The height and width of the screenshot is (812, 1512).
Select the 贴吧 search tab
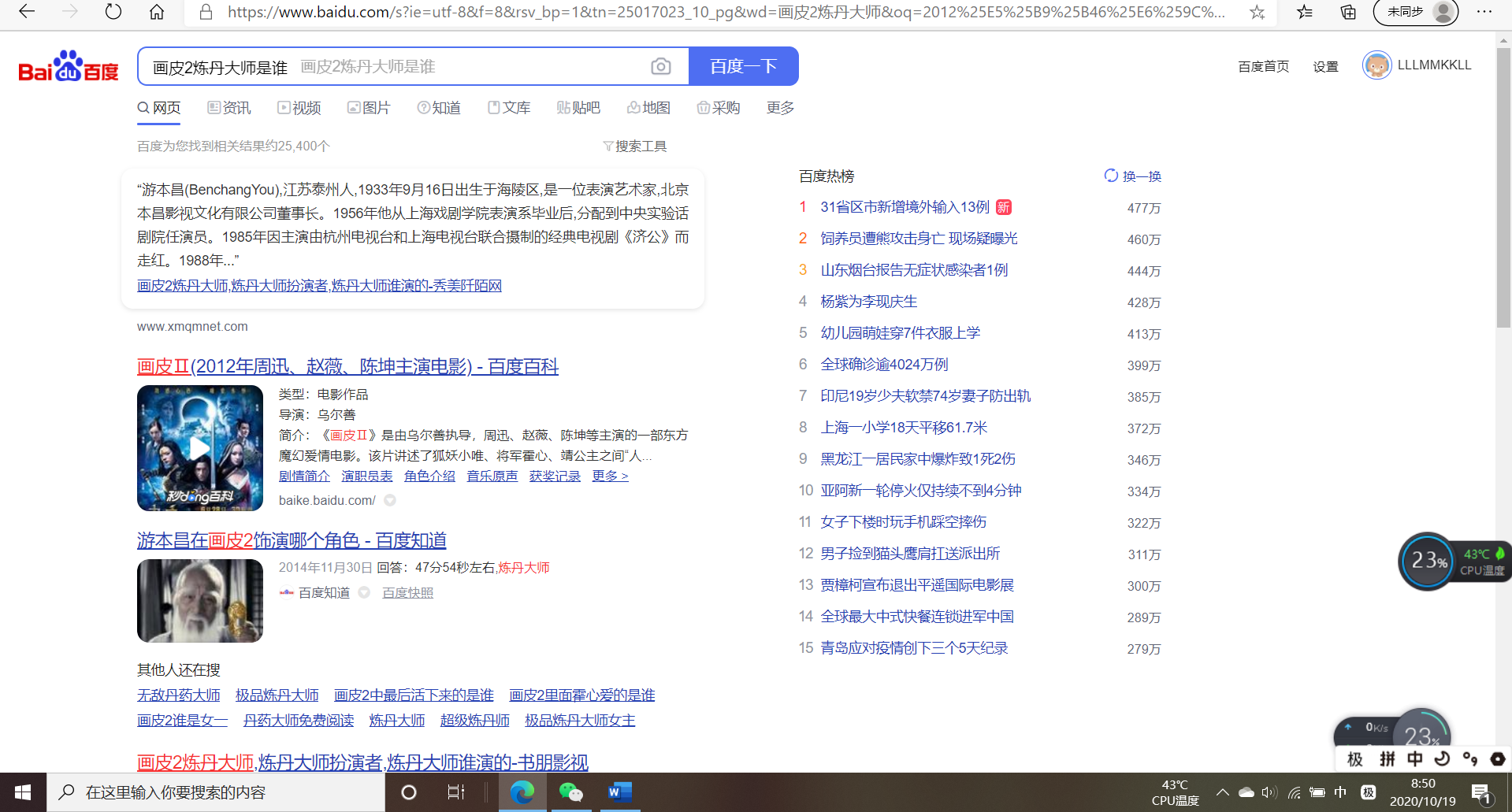tap(578, 108)
